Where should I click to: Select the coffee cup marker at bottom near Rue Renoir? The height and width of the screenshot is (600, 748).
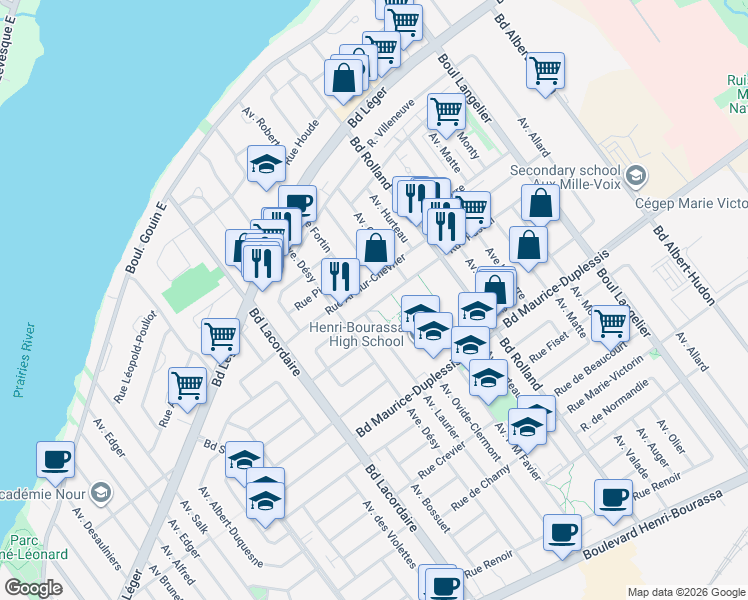(444, 585)
